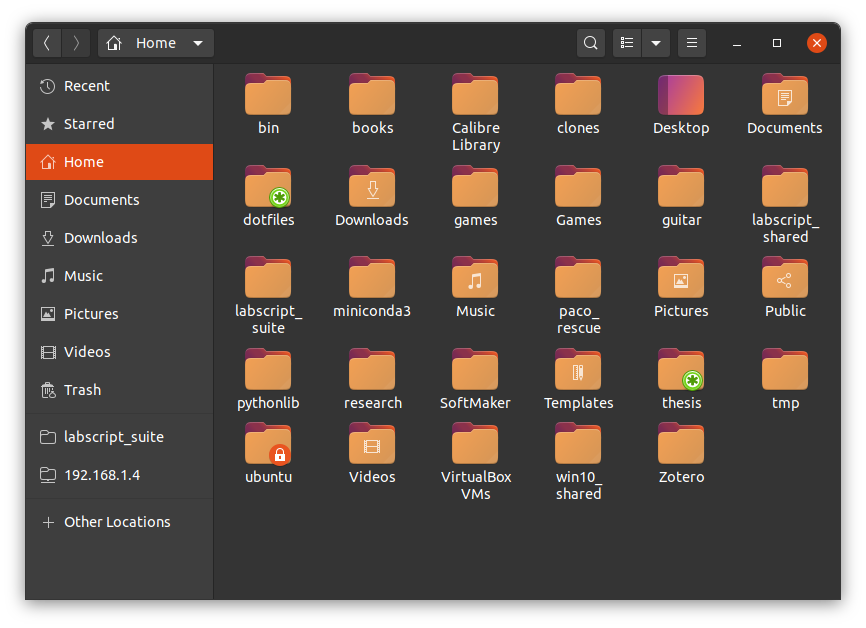Open labscript_suite bookmark in sidebar
This screenshot has width=866, height=628.
pyautogui.click(x=119, y=437)
